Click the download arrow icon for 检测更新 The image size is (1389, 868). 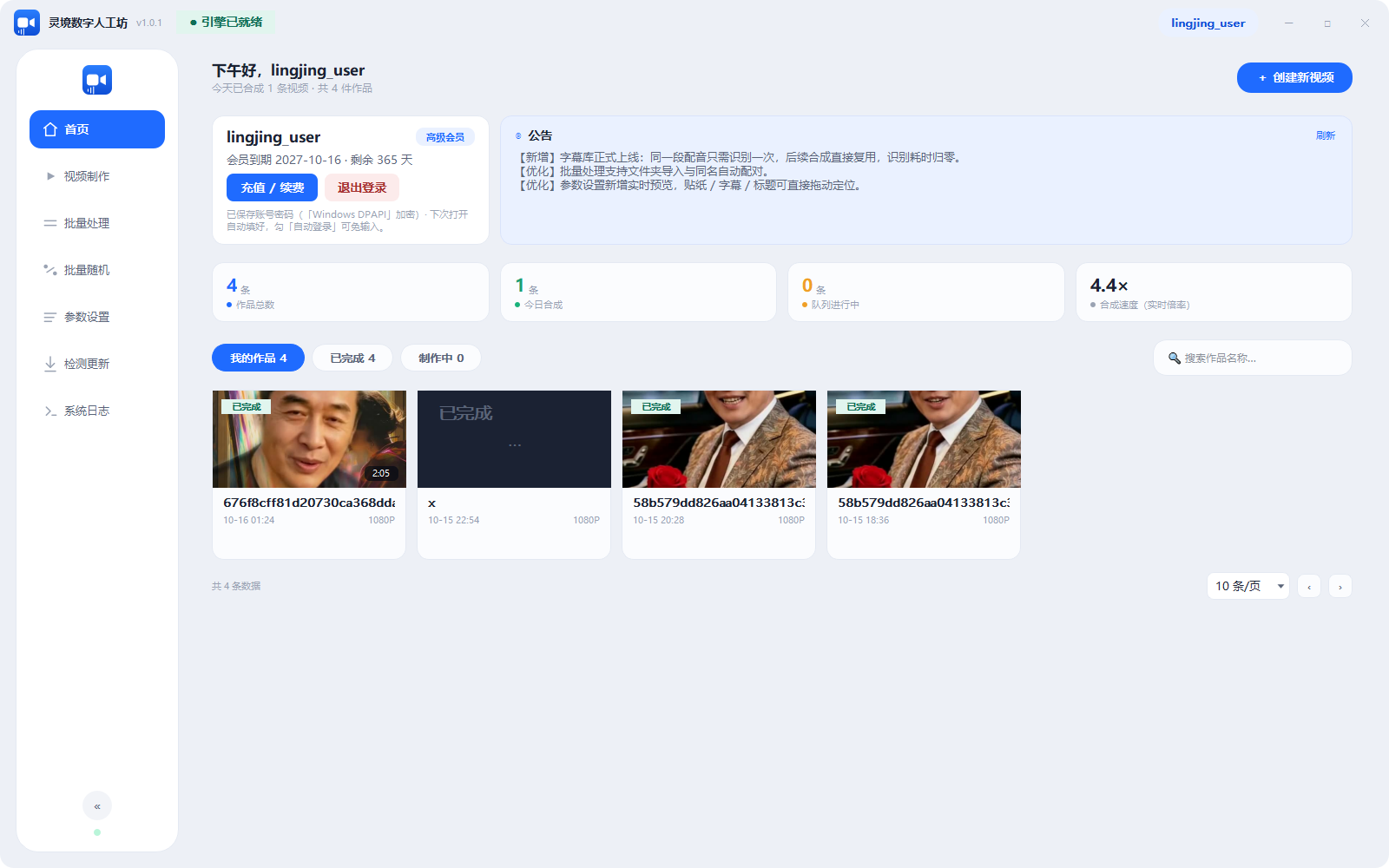pyautogui.click(x=50, y=364)
